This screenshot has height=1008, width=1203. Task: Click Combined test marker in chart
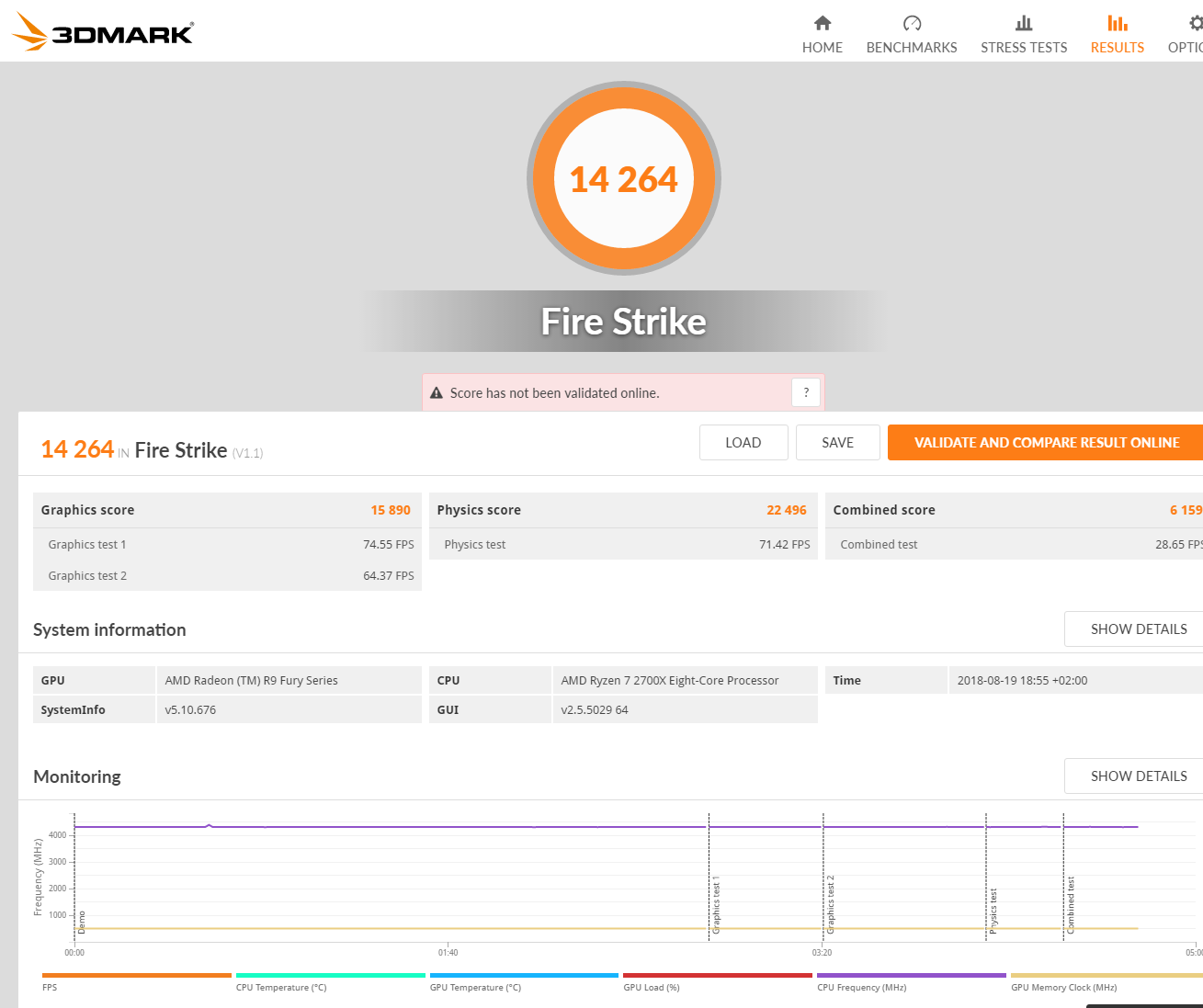pos(1070,906)
